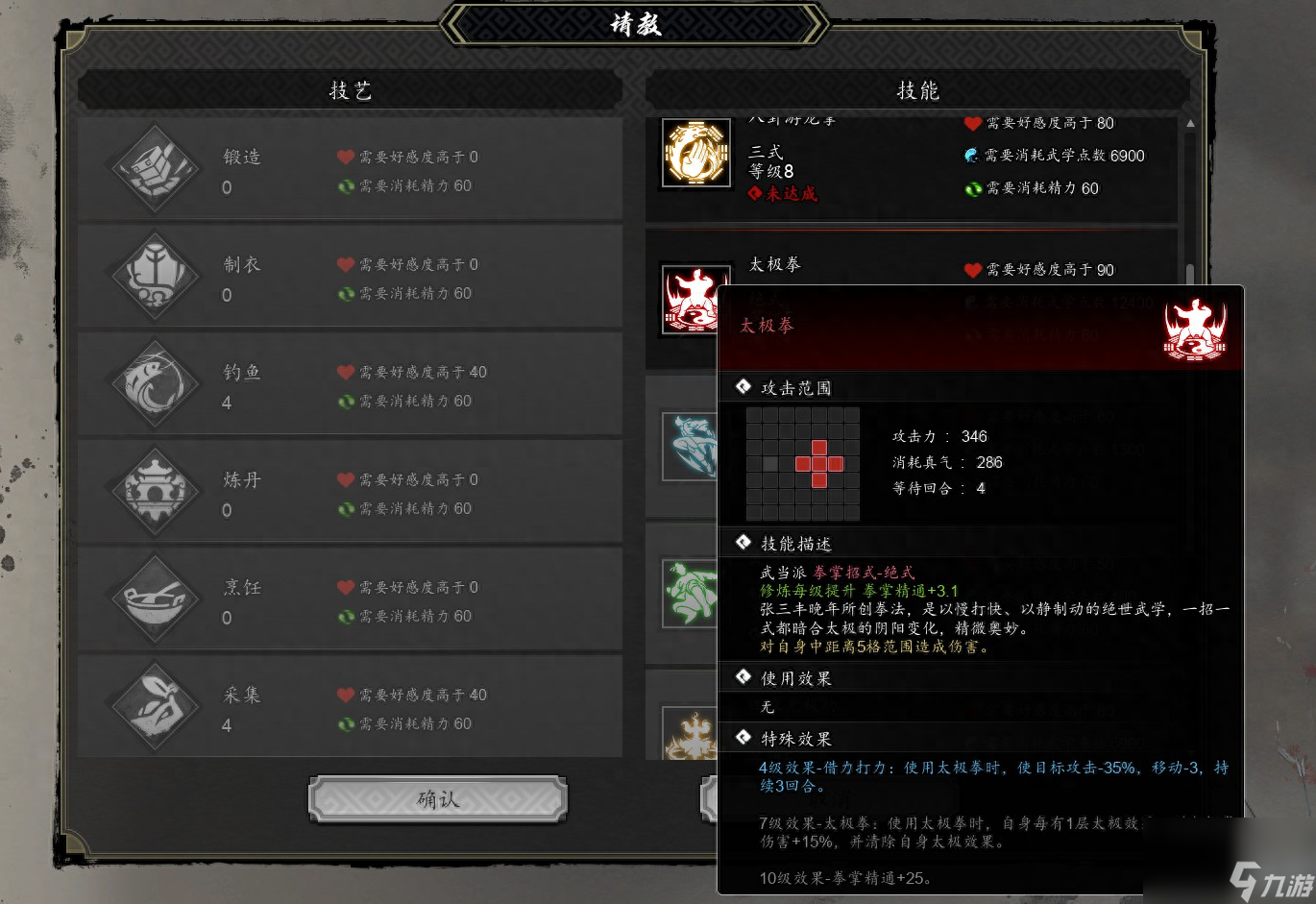This screenshot has width=1316, height=904.
Task: Select the 锻造 forging craft icon
Action: 155,169
